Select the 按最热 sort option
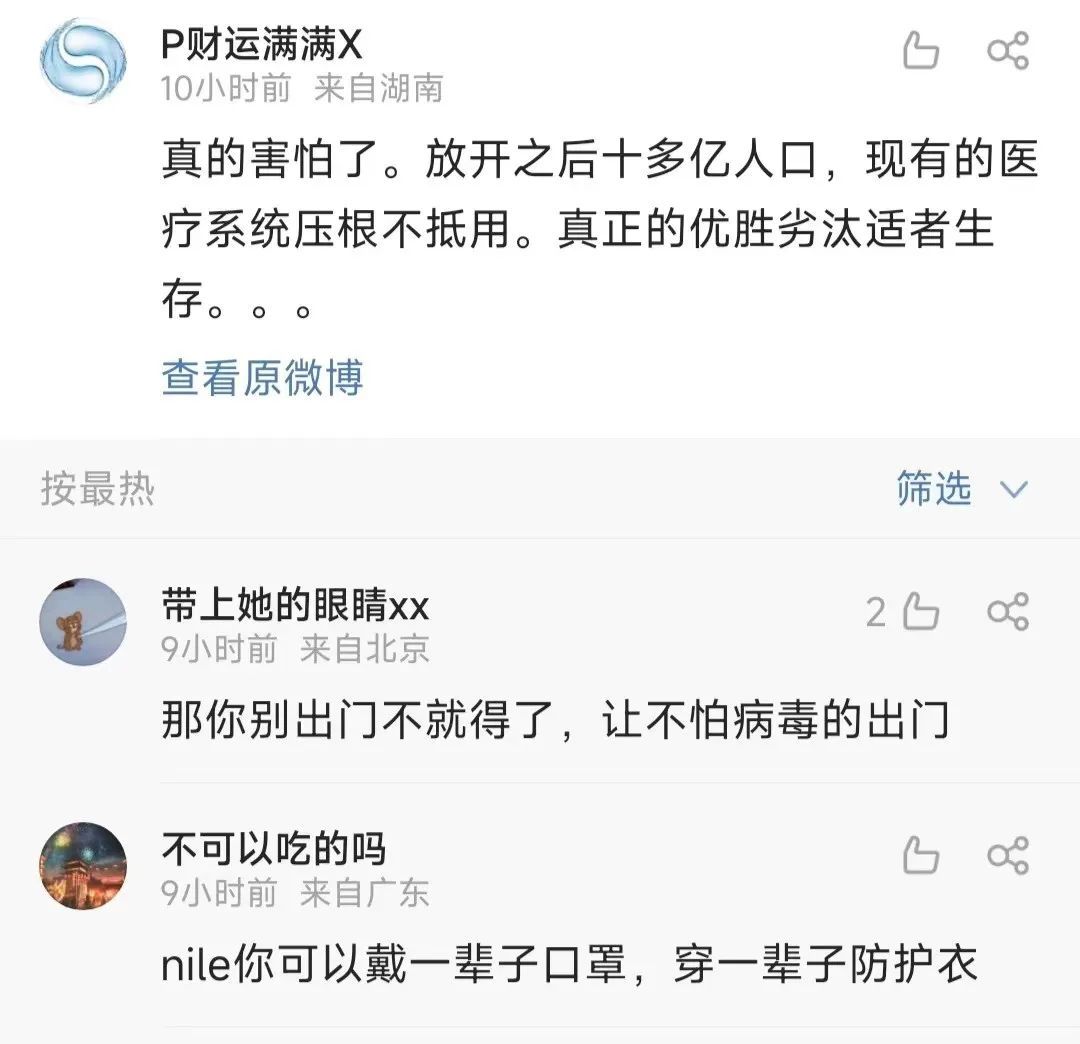The image size is (1080, 1044). click(x=98, y=490)
